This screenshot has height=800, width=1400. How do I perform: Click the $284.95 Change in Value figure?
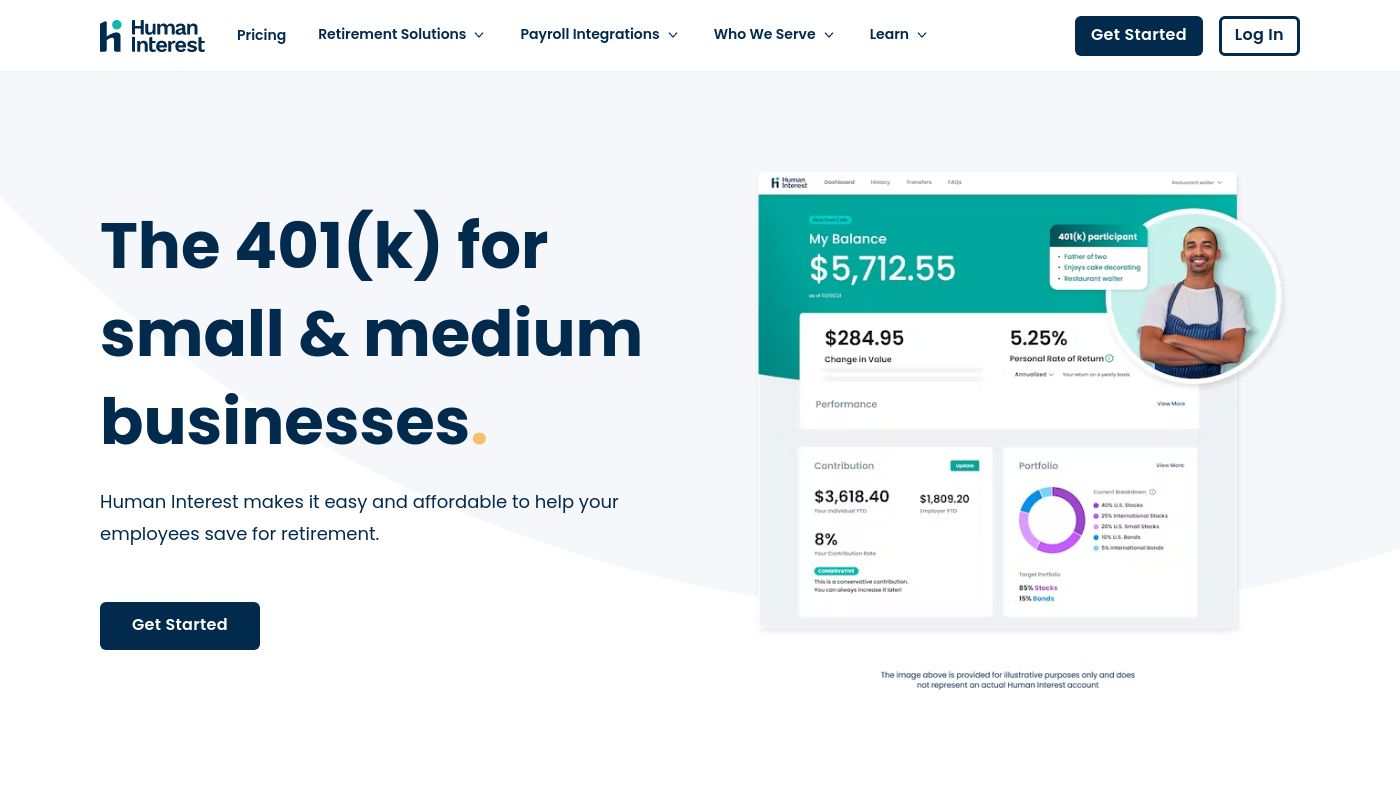point(864,338)
